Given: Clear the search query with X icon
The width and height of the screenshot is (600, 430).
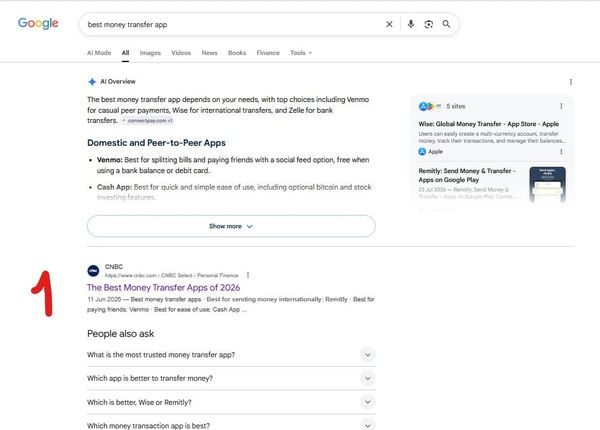Looking at the screenshot, I should [389, 24].
